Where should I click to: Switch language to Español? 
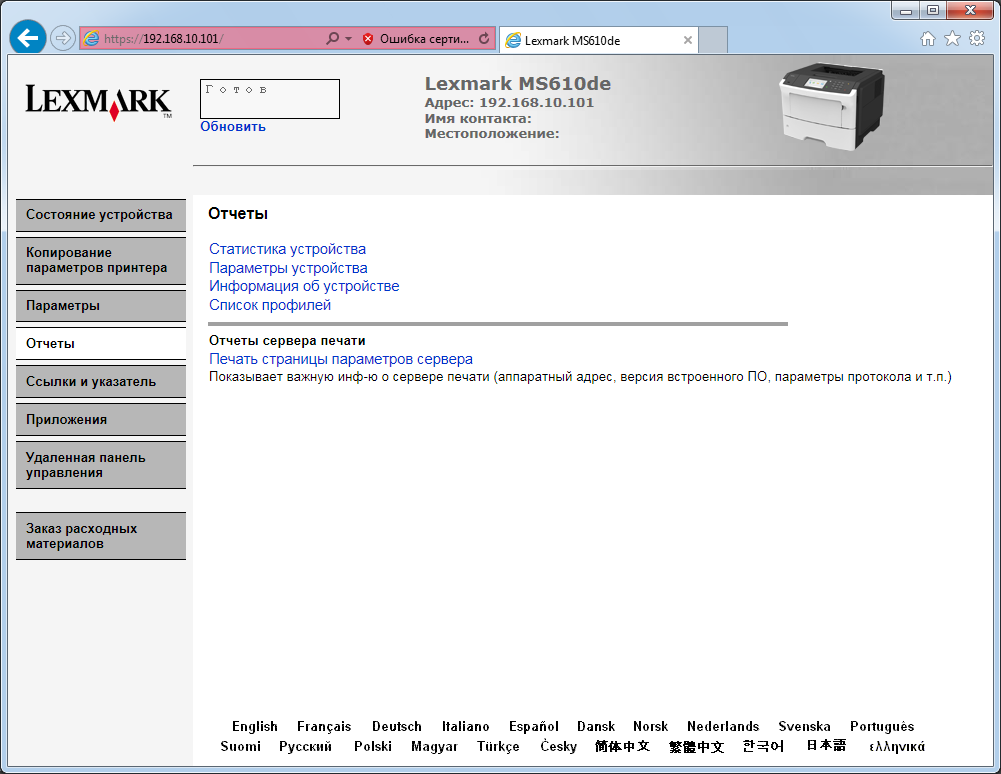(x=534, y=727)
